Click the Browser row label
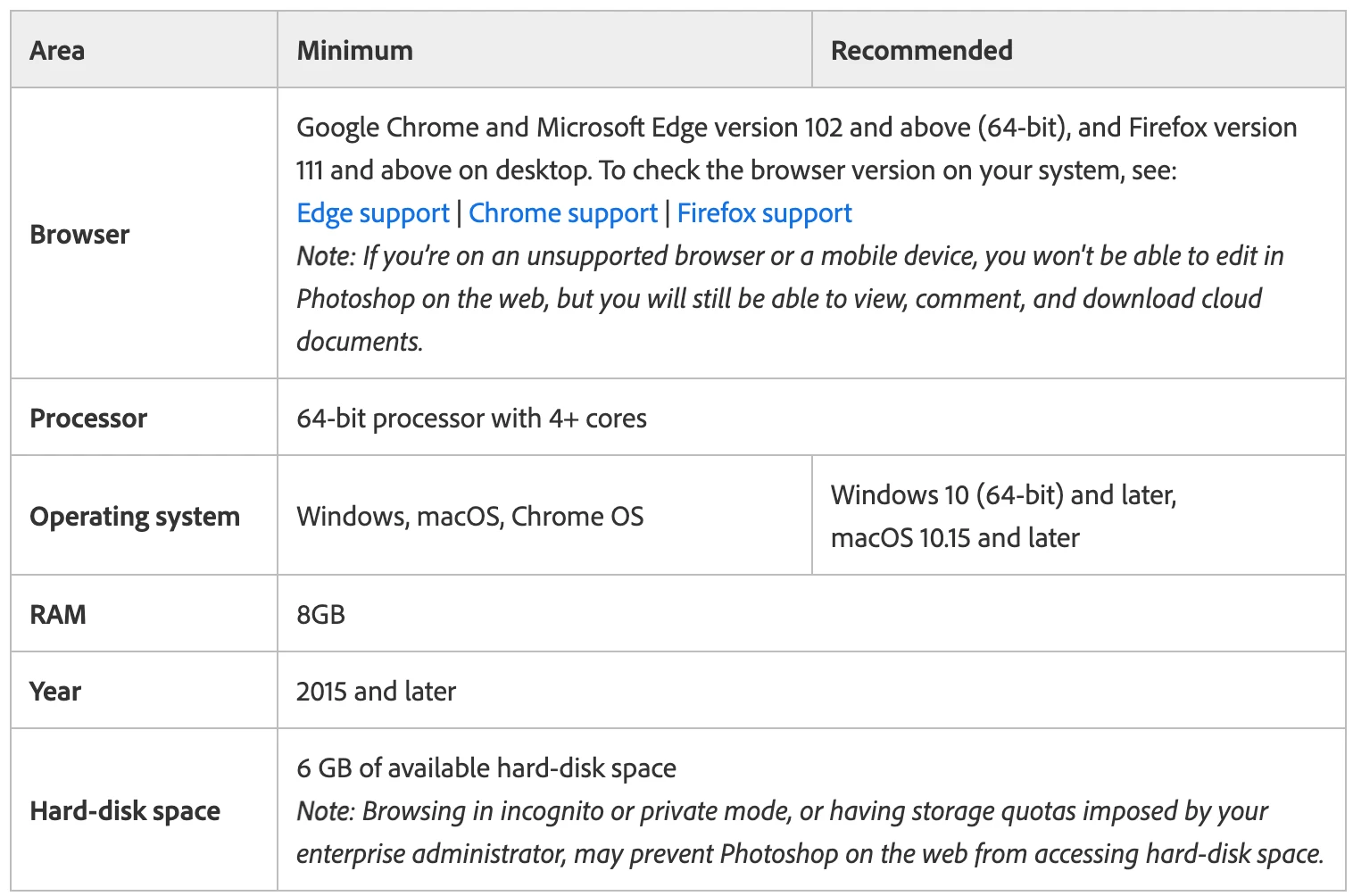1353x896 pixels. [79, 235]
